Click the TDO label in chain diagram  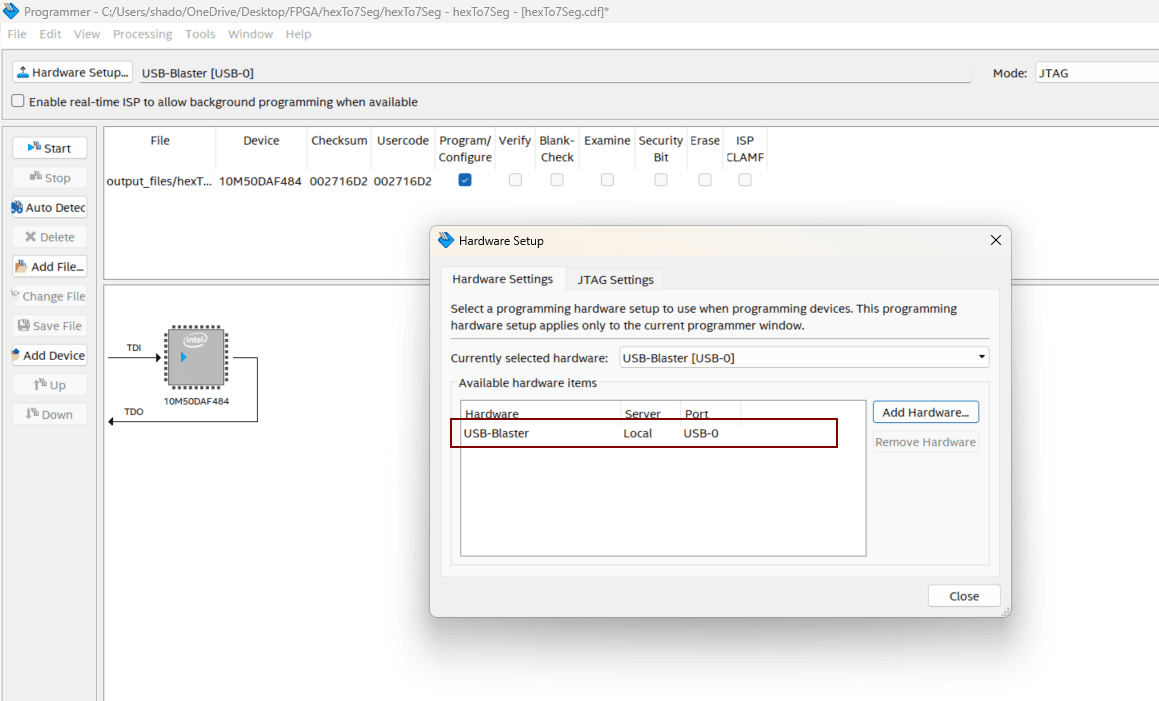(x=134, y=412)
